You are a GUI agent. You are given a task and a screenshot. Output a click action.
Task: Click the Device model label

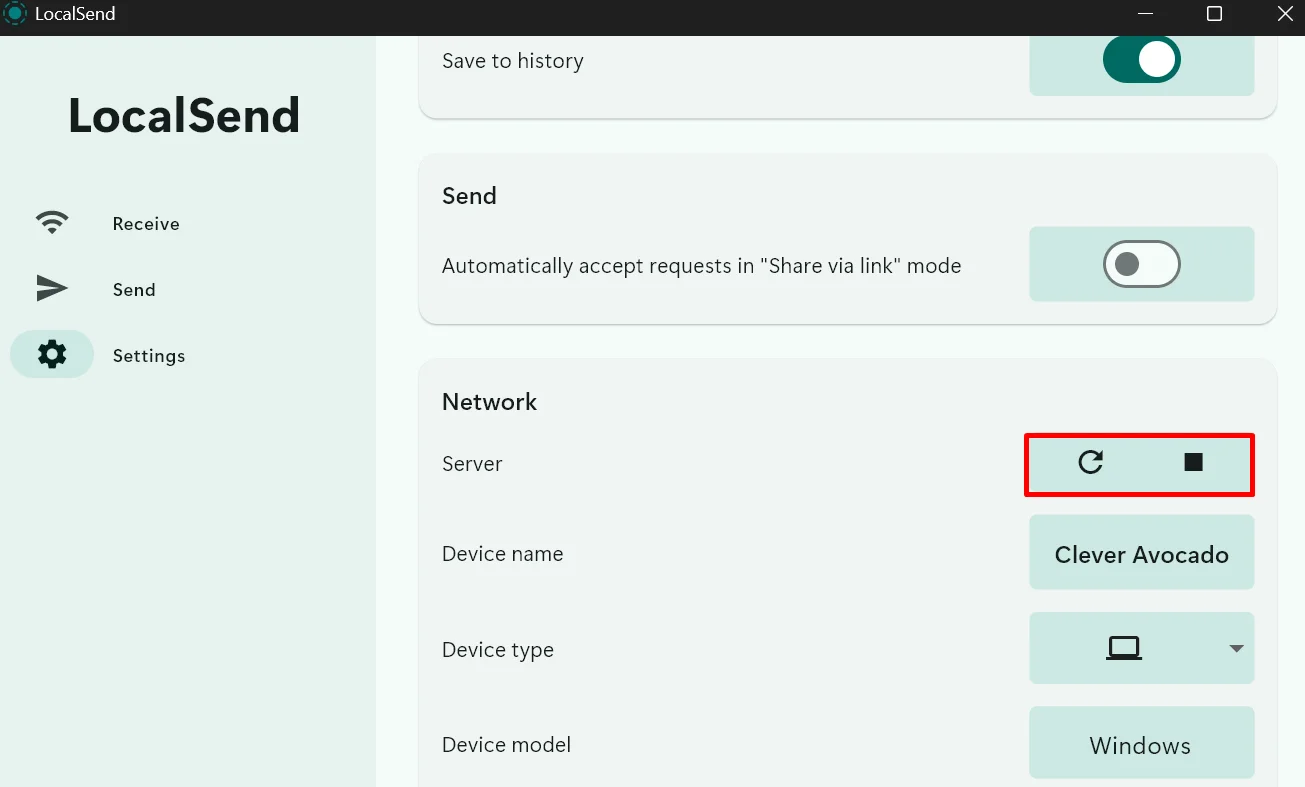click(506, 745)
